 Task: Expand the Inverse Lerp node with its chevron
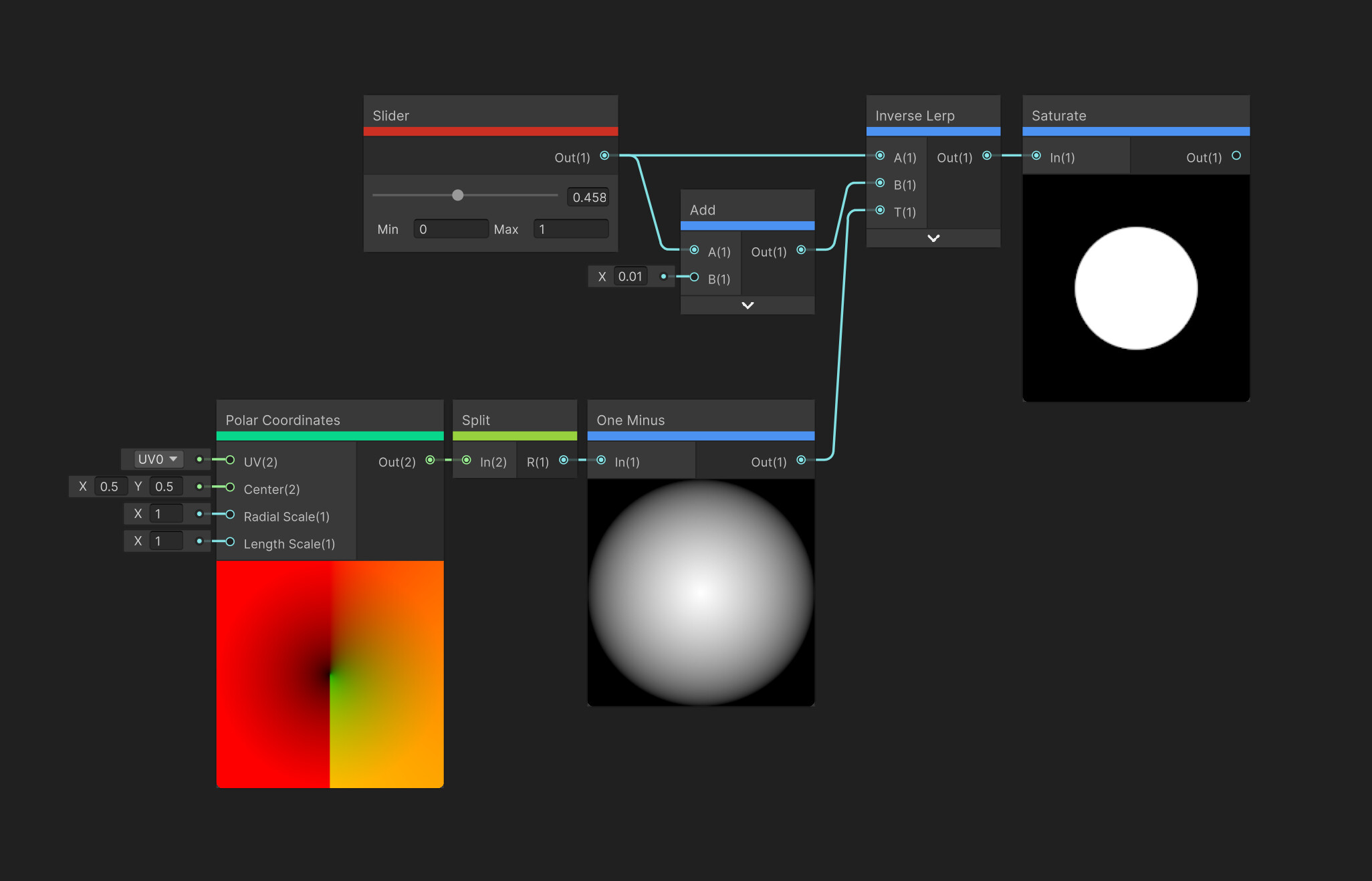(933, 238)
